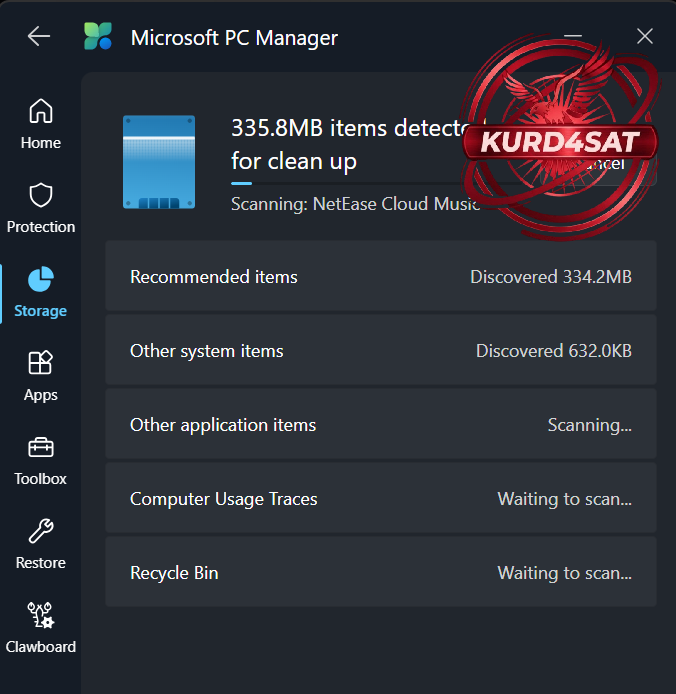Select the Recycle Bin row

click(x=380, y=573)
